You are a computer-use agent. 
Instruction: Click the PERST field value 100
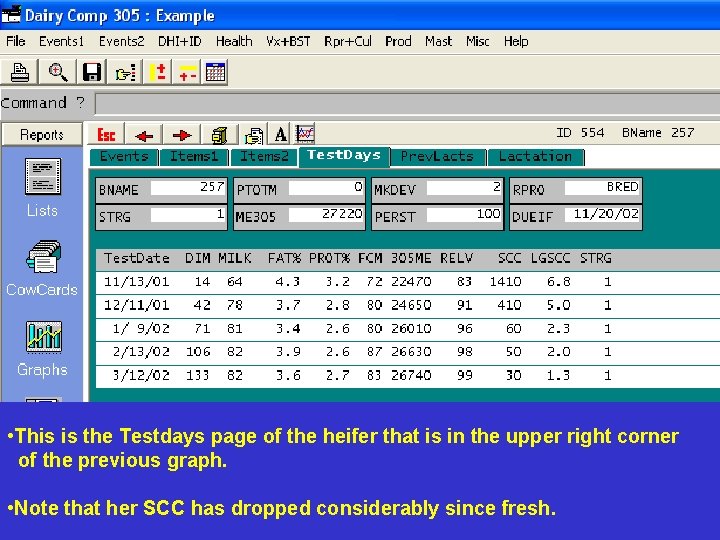464,214
